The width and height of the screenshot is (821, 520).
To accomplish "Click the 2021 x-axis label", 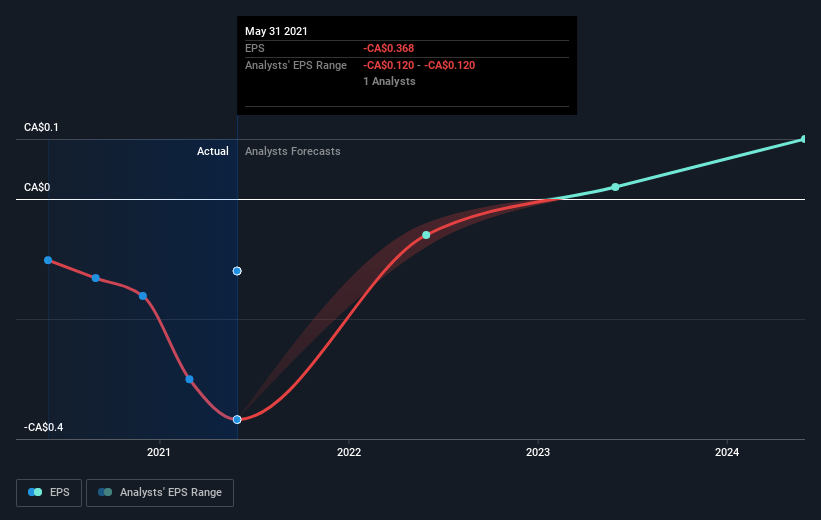I will 159,452.
